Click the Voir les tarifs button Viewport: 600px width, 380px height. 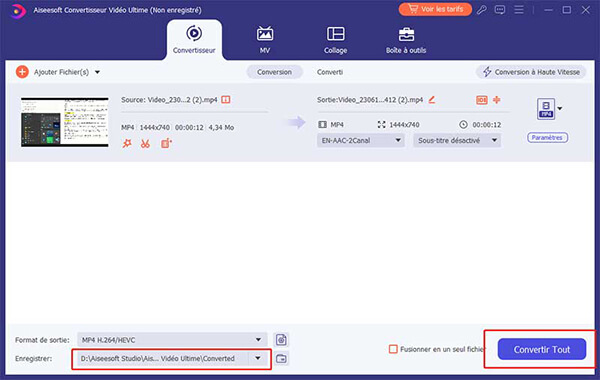click(x=435, y=9)
